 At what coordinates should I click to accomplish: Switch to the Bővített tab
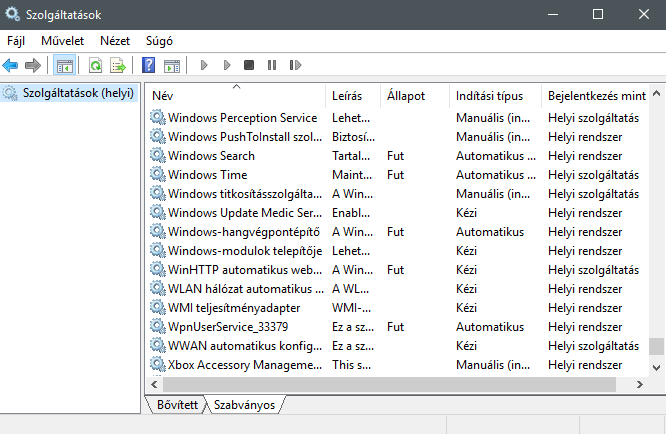[177, 405]
